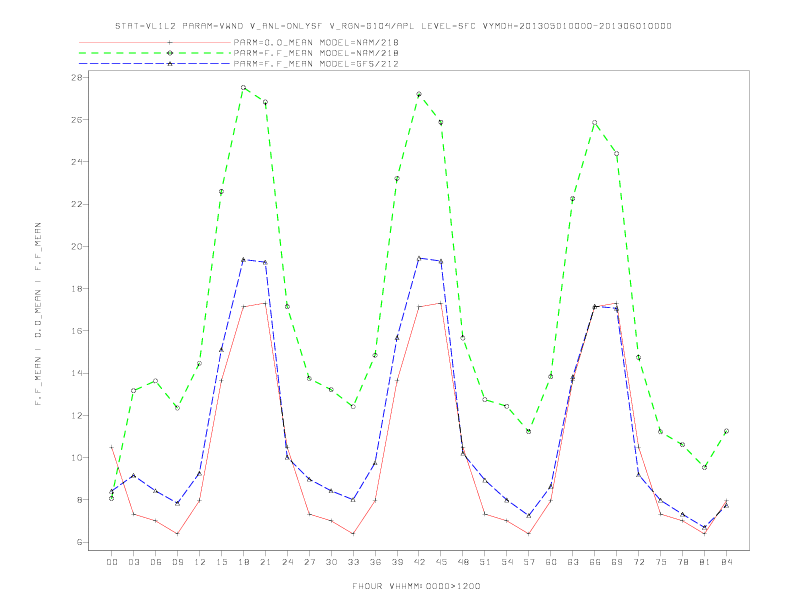Click y-axis tick label 26

click(77, 120)
